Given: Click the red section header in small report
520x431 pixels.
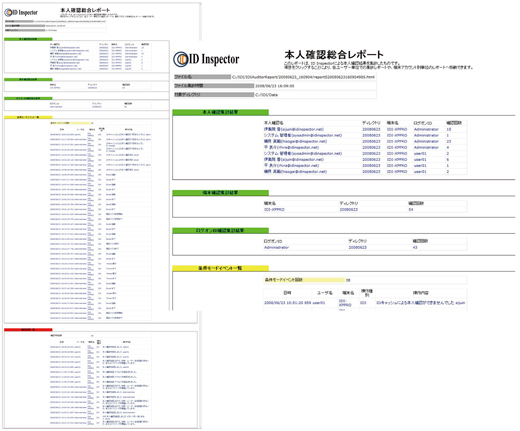Looking at the screenshot, I should tap(28, 330).
